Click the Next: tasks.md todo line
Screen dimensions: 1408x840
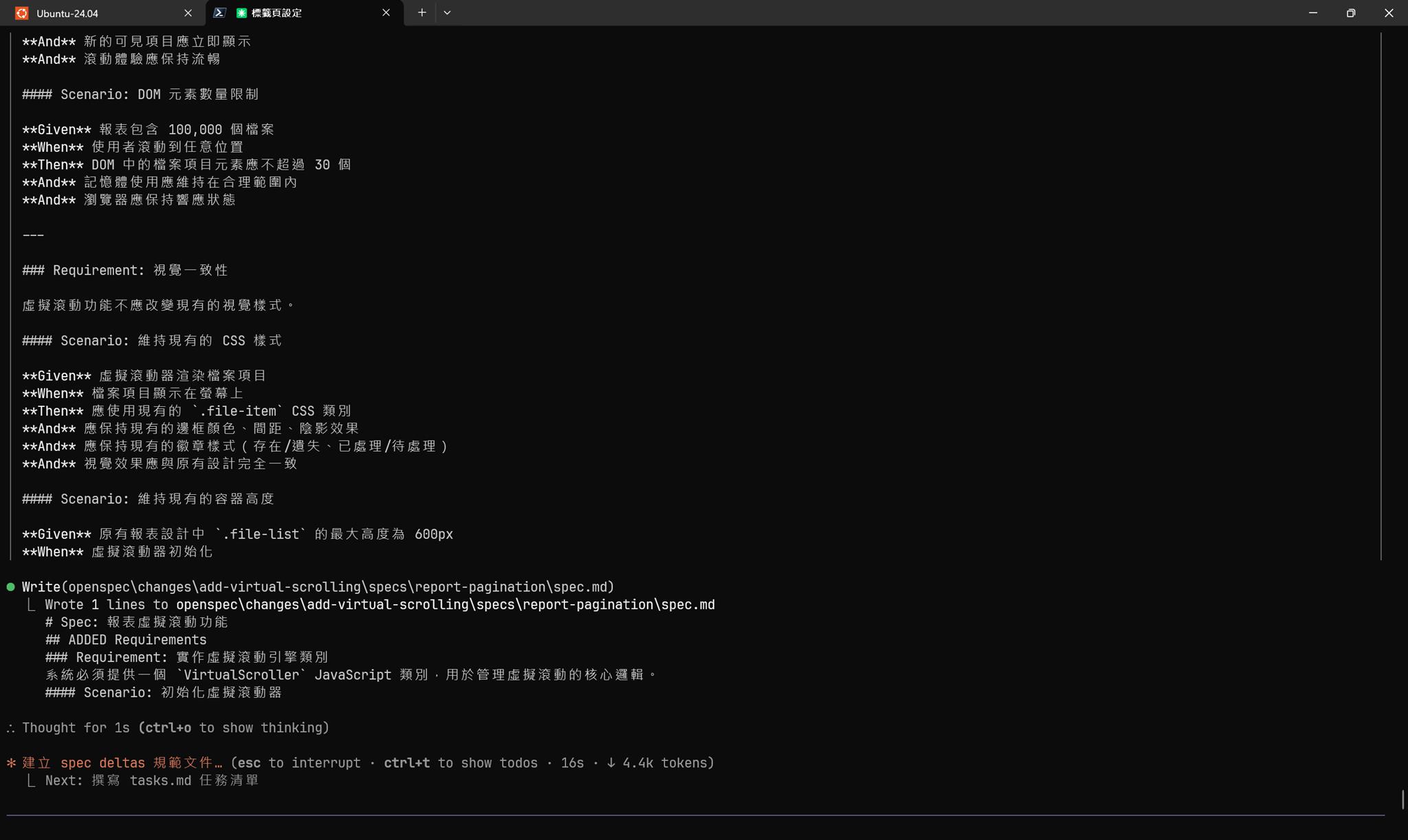coord(151,781)
